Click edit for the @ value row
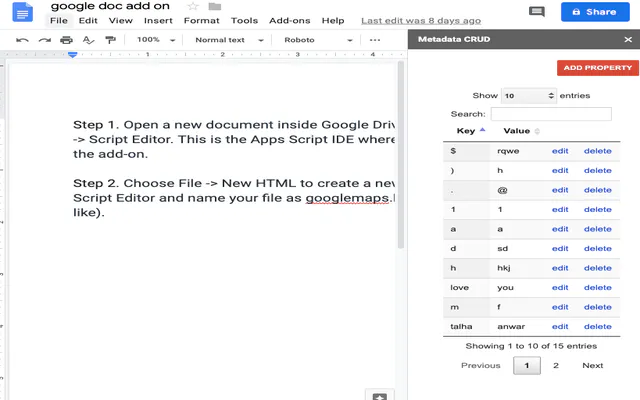The image size is (640, 400). pyautogui.click(x=560, y=190)
